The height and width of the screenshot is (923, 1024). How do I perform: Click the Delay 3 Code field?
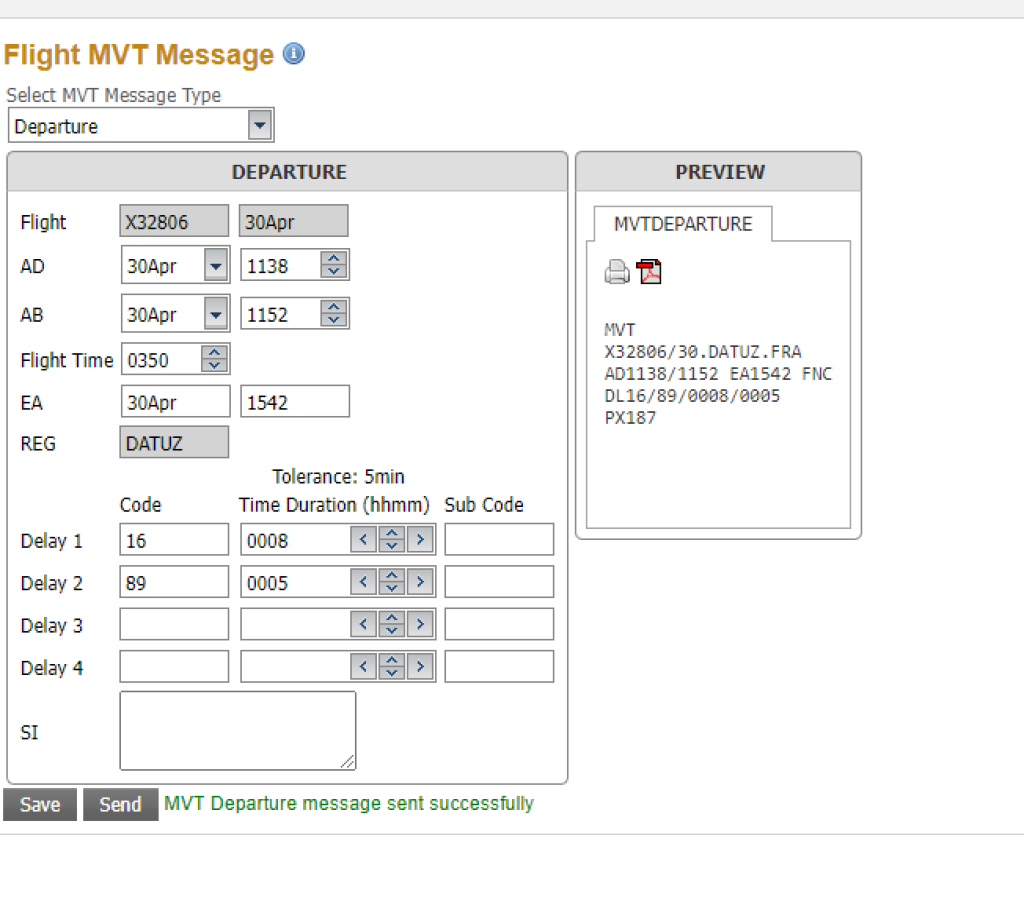pyautogui.click(x=174, y=625)
